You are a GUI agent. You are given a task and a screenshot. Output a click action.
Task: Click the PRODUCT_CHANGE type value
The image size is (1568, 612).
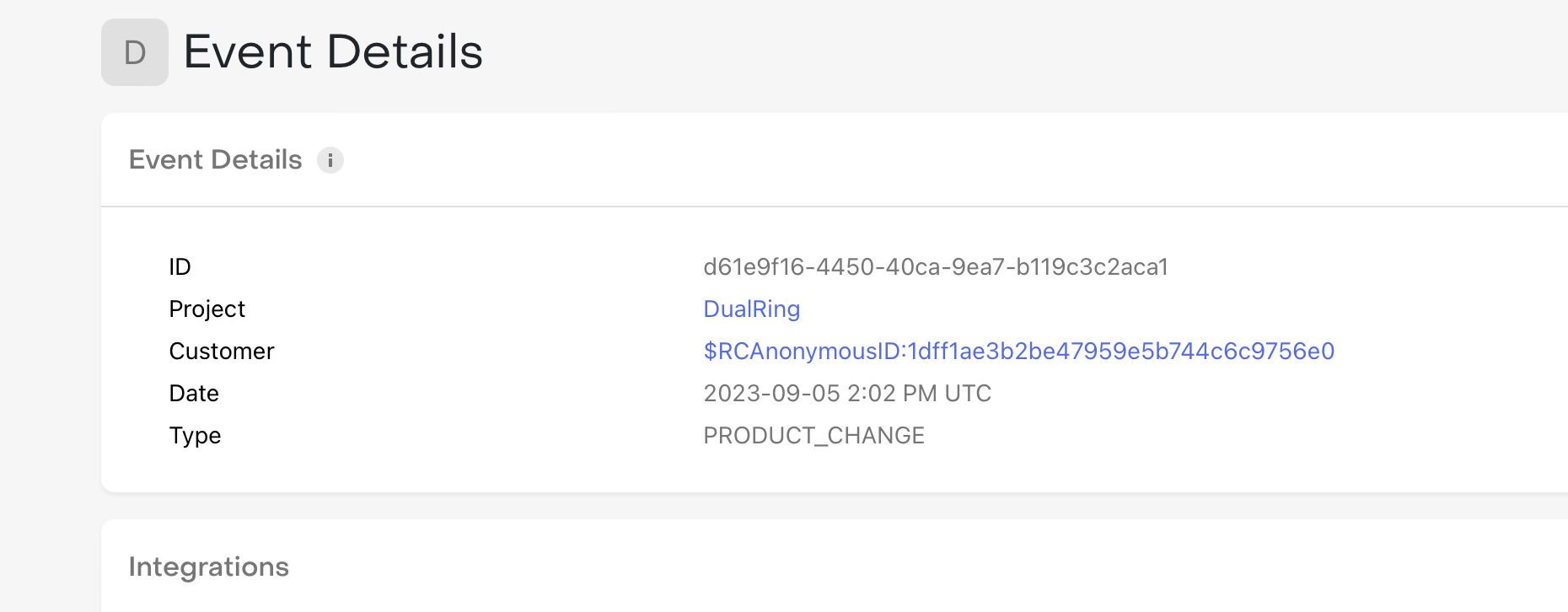814,435
